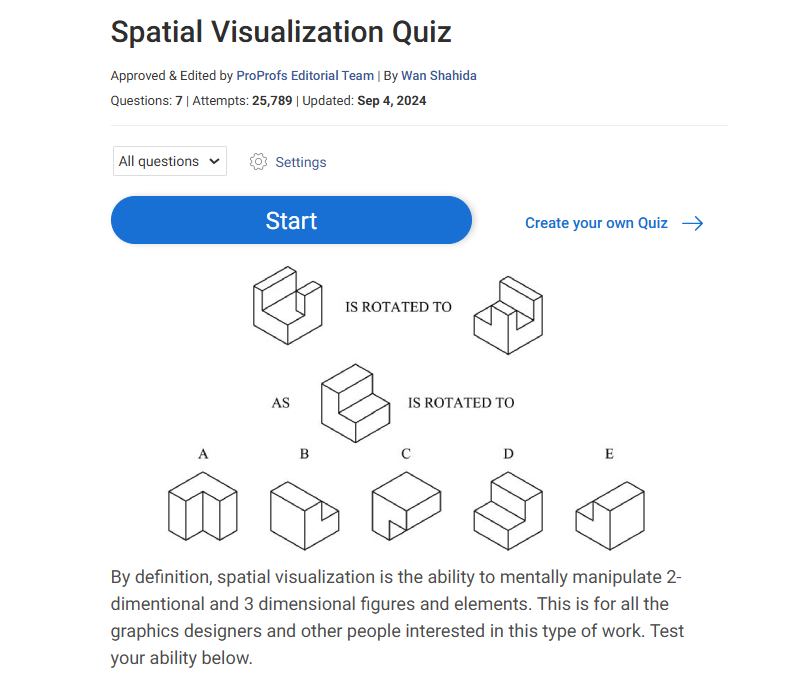Click the Updated Sep 4, 2024 date
This screenshot has width=810, height=690.
391,101
